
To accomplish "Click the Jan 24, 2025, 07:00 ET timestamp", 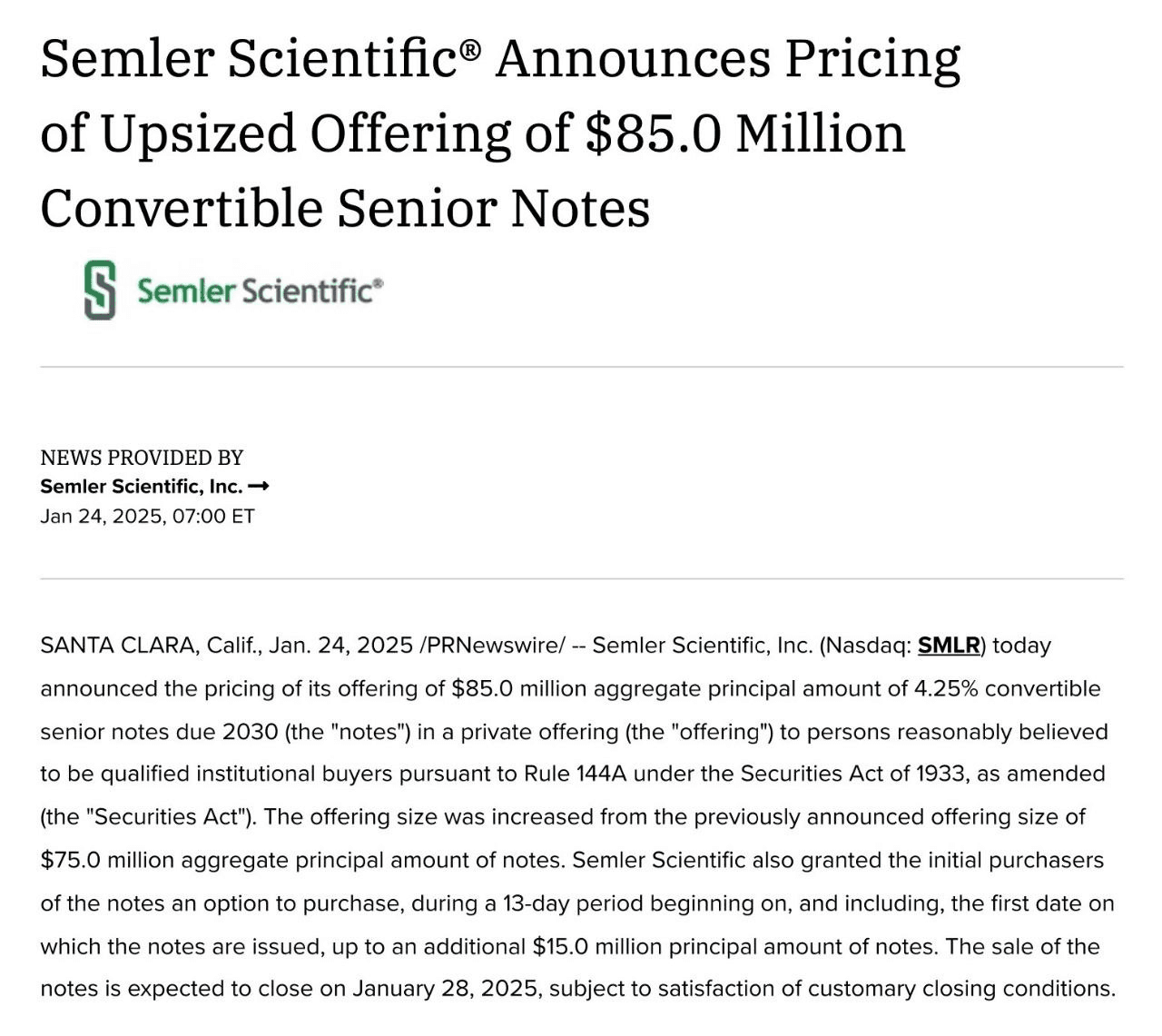I will 148,517.
